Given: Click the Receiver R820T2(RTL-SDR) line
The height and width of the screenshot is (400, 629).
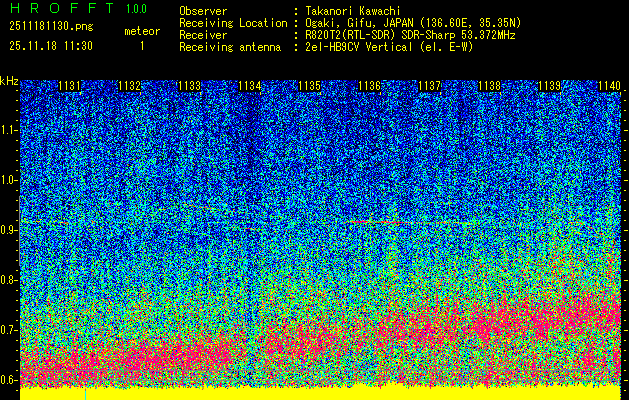Looking at the screenshot, I should (x=410, y=35).
